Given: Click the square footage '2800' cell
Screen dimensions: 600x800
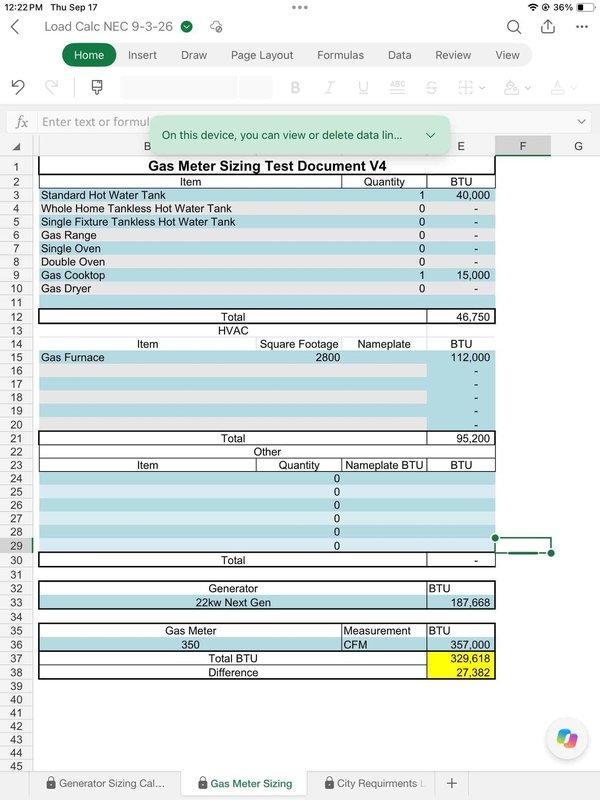Looking at the screenshot, I should (x=298, y=357).
